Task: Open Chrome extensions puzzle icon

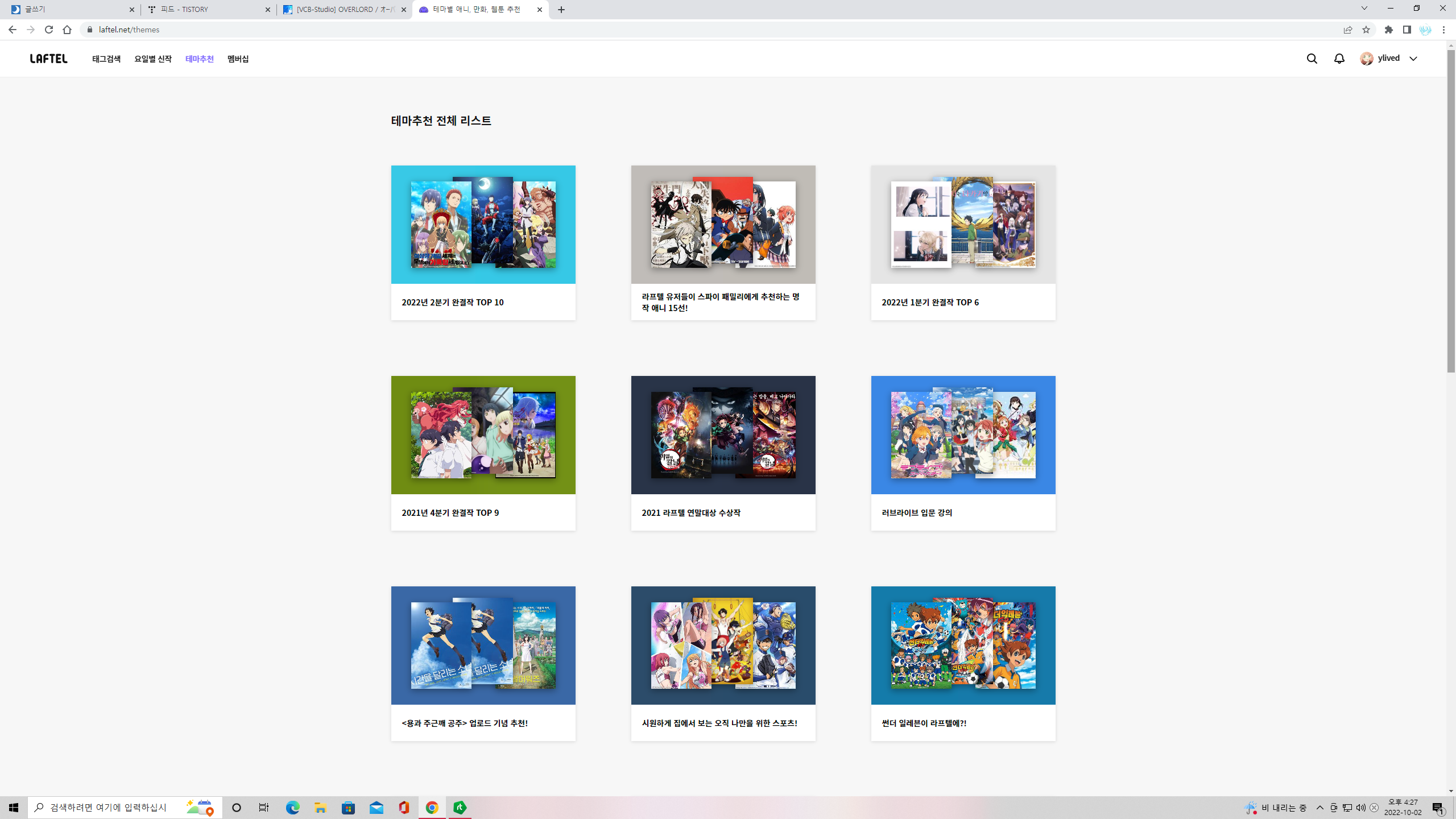Action: coord(1389,30)
